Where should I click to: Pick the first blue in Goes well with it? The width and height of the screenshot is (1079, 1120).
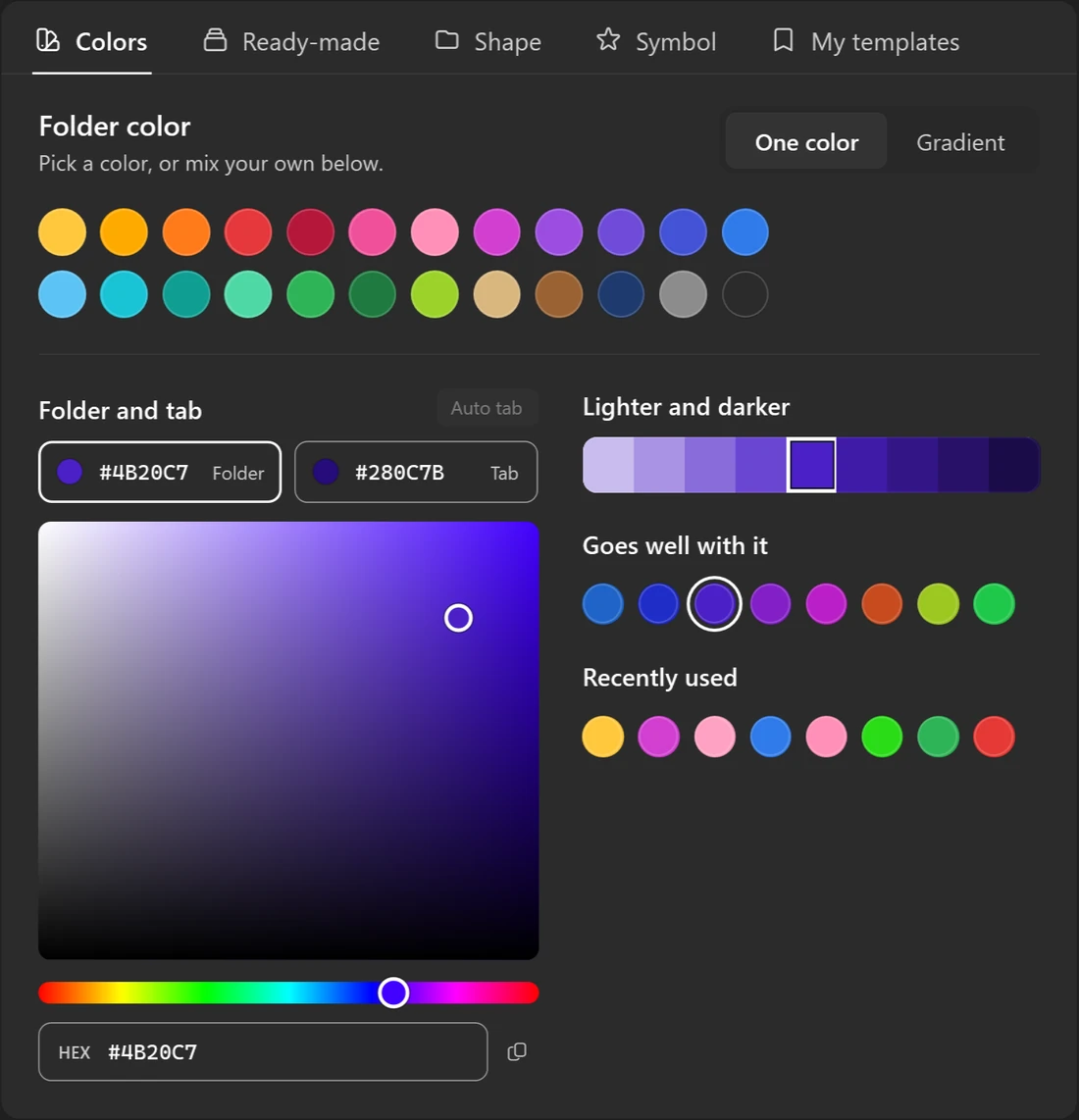[x=603, y=604]
